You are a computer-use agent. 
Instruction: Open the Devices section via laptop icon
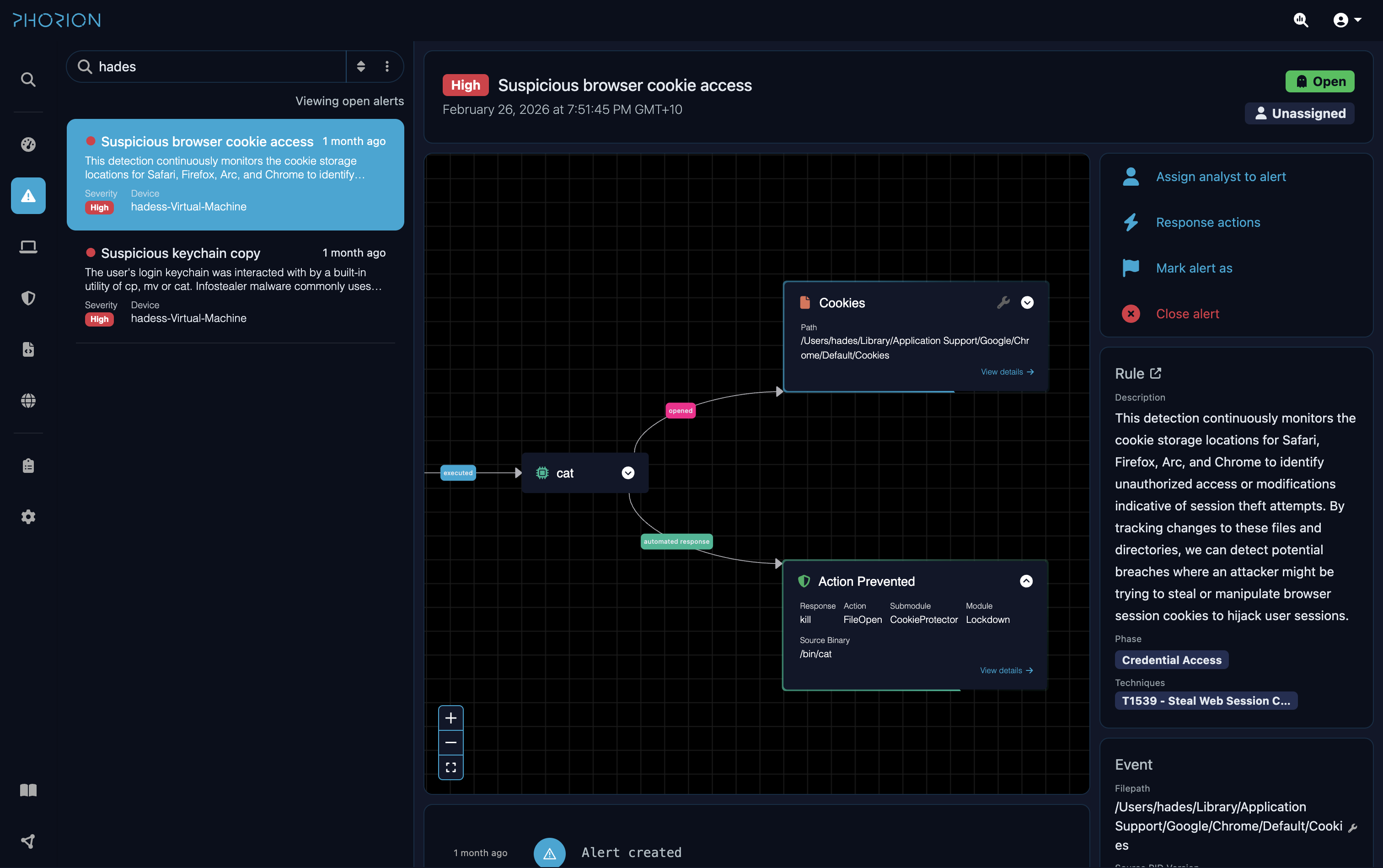[27, 246]
